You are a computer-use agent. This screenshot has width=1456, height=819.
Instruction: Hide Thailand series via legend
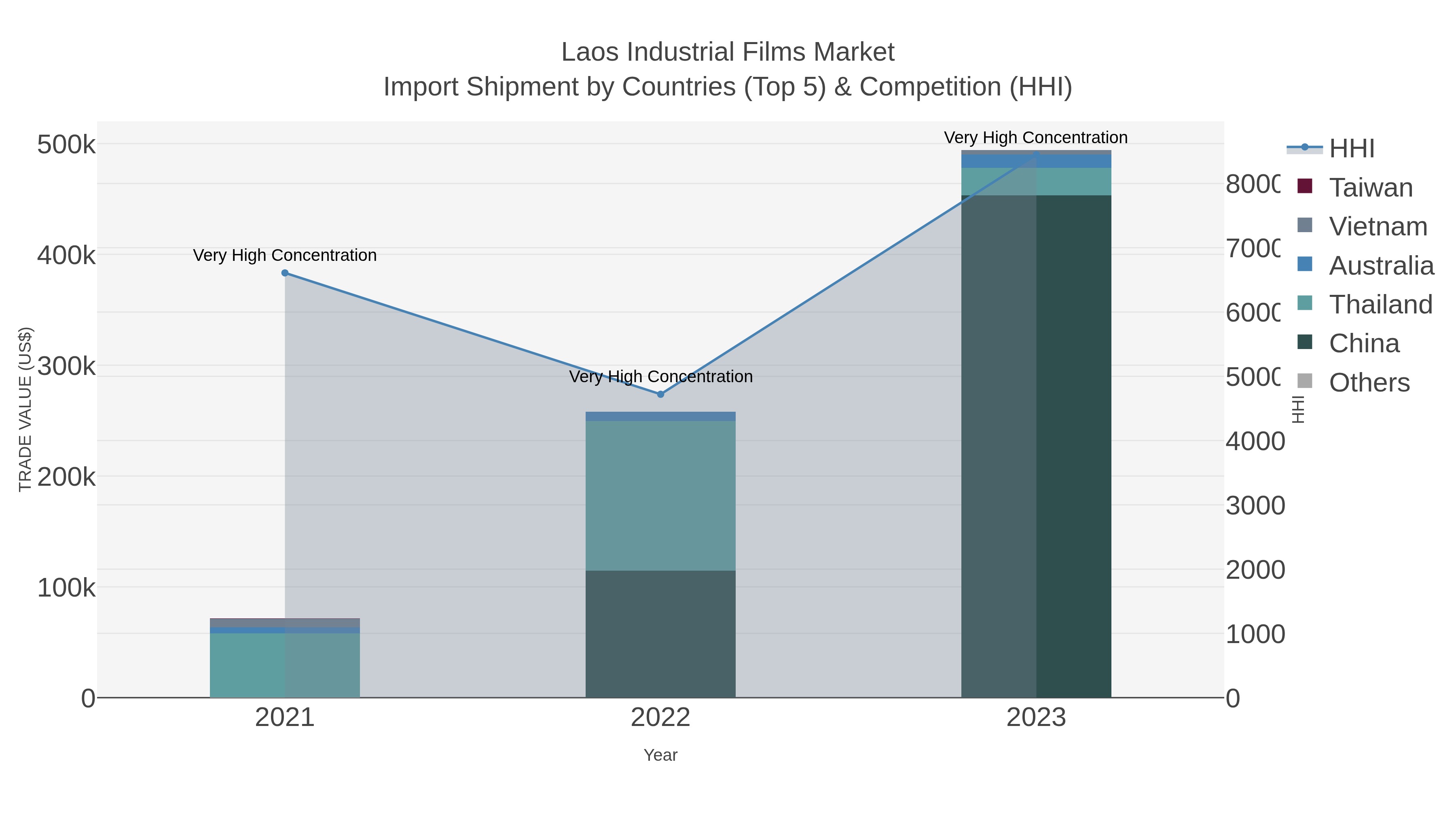(1365, 305)
